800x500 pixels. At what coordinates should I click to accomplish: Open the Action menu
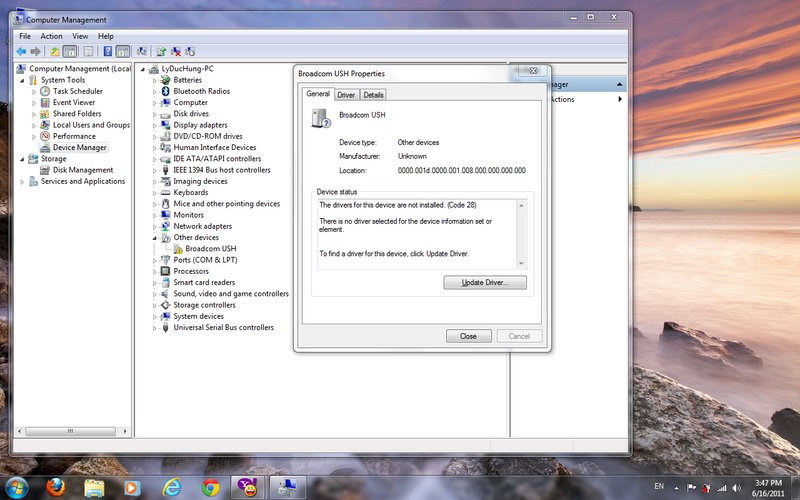pos(51,36)
